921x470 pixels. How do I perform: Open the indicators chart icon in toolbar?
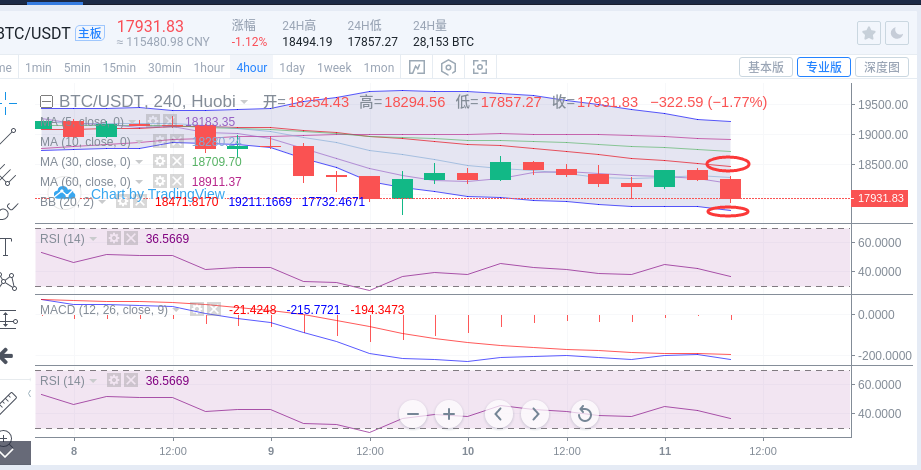[416, 68]
